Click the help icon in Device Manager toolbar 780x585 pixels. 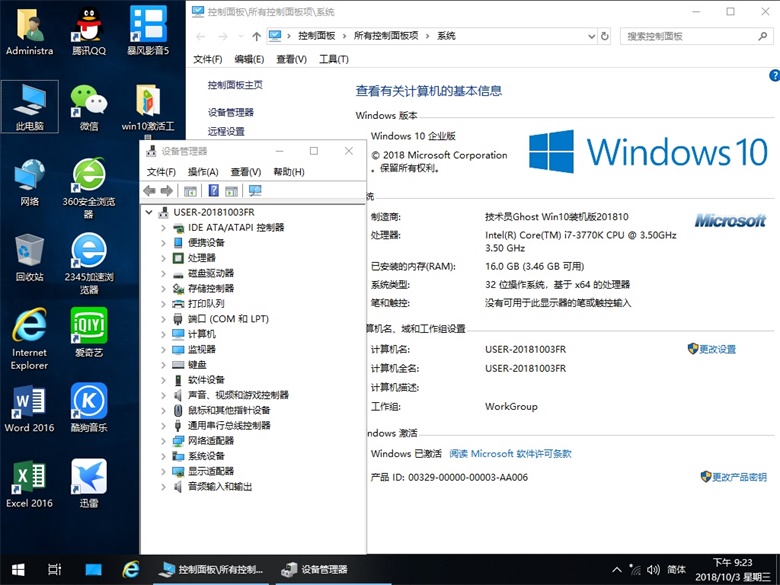tap(212, 191)
